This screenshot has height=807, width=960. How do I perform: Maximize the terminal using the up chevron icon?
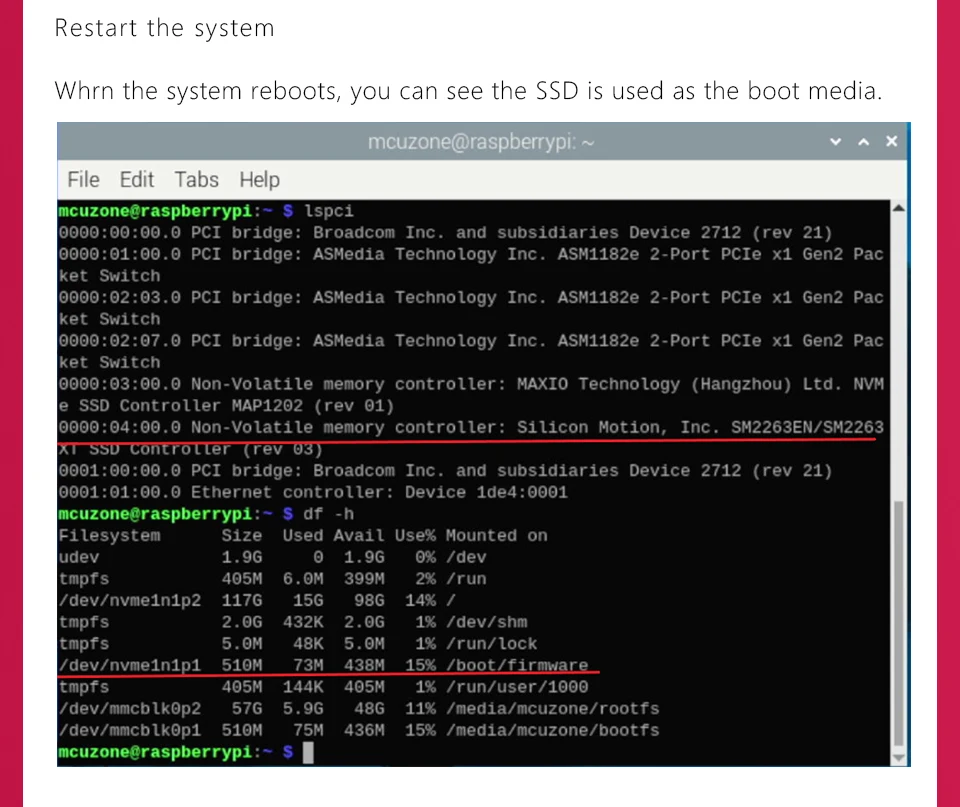pyautogui.click(x=863, y=142)
